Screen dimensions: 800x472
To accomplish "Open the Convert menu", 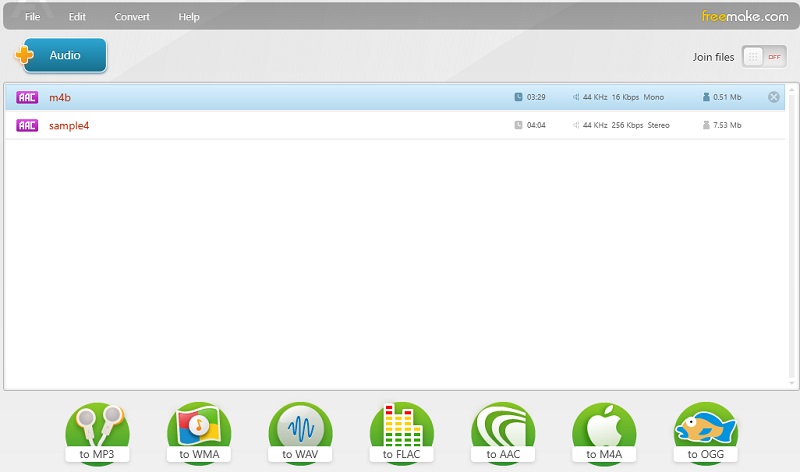I will click(x=132, y=17).
